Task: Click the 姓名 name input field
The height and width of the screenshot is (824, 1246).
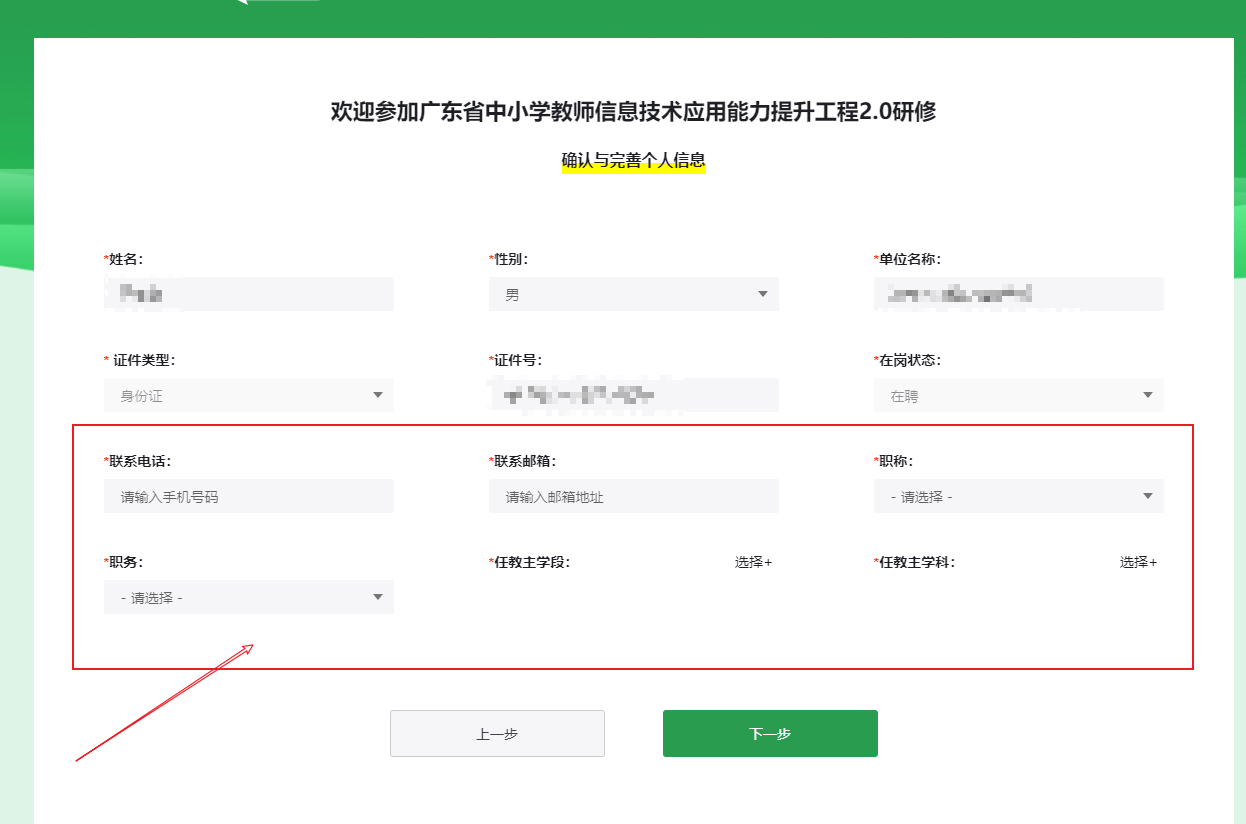Action: (249, 294)
